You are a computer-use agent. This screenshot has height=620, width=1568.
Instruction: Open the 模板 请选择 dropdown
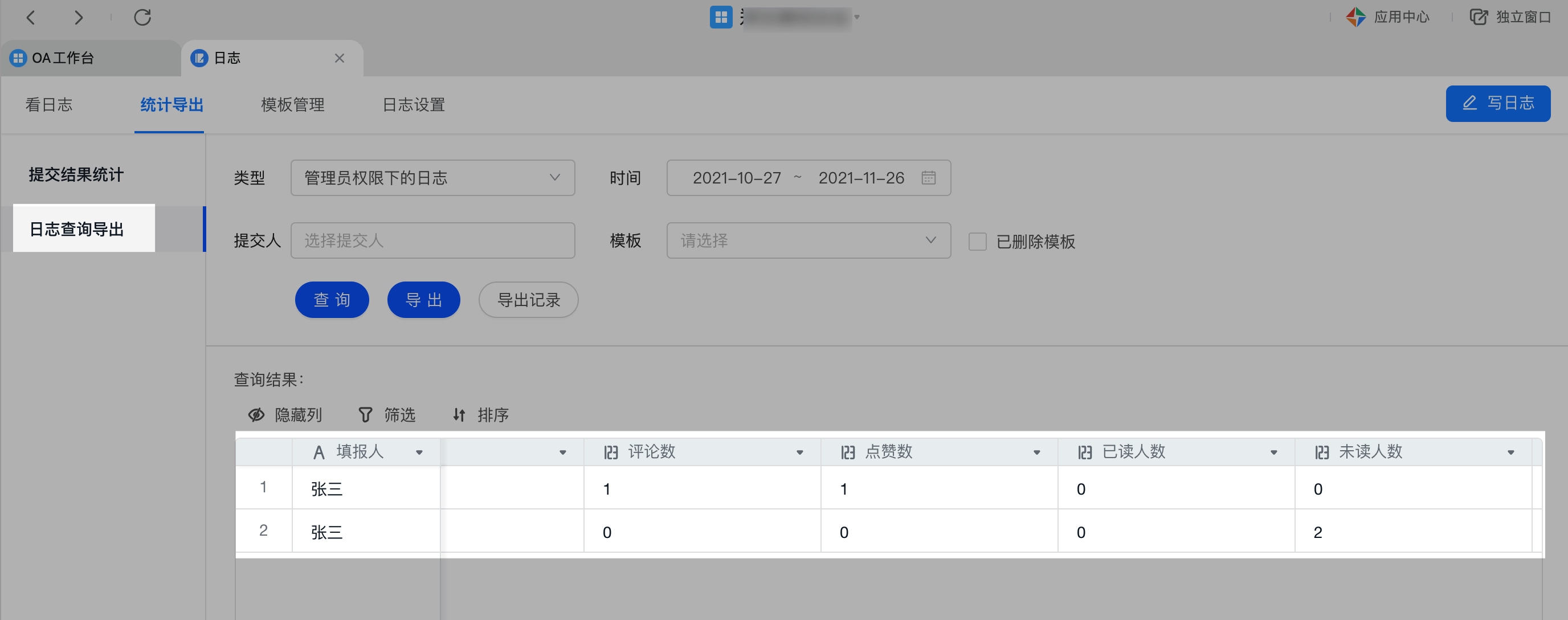click(808, 240)
